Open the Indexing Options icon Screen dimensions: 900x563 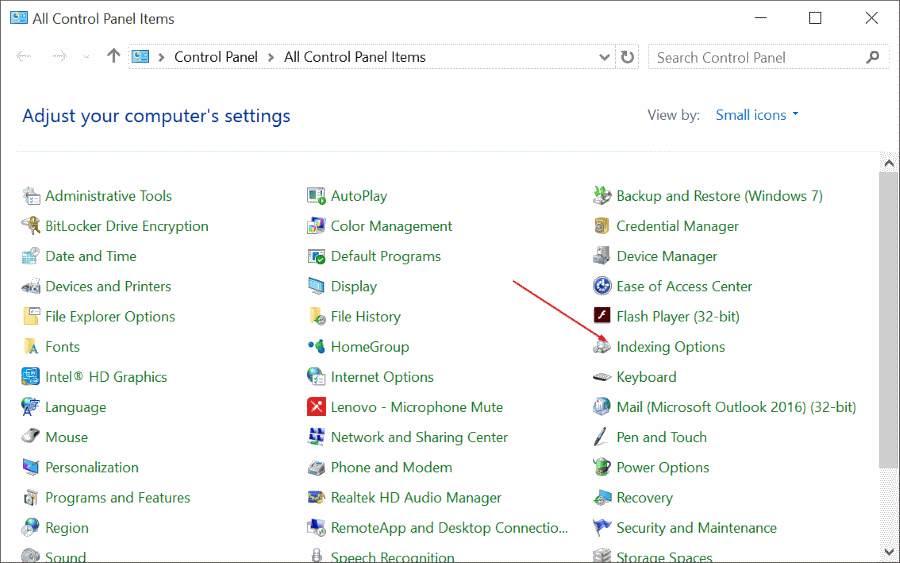pyautogui.click(x=602, y=347)
